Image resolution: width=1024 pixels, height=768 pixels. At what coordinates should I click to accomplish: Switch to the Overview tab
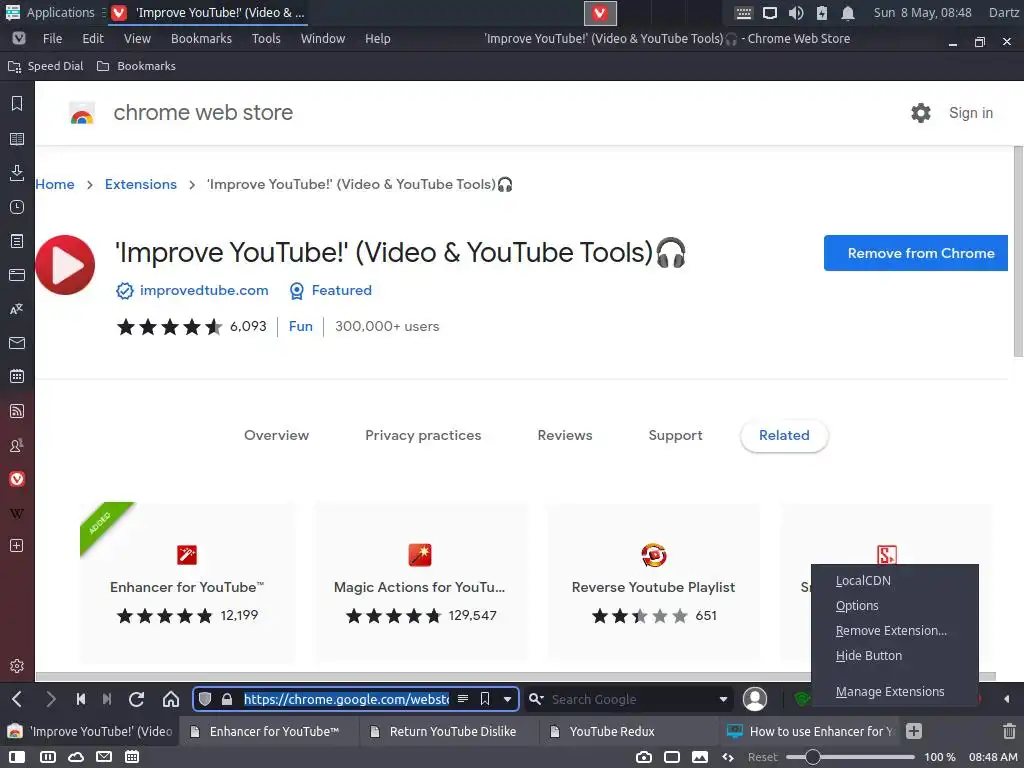point(276,436)
